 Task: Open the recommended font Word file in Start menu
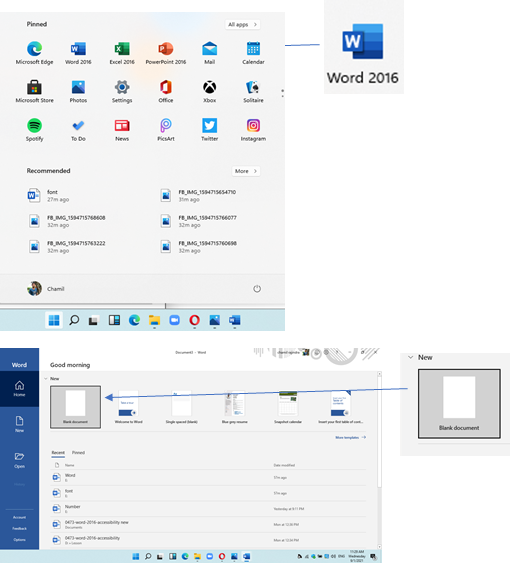point(48,196)
